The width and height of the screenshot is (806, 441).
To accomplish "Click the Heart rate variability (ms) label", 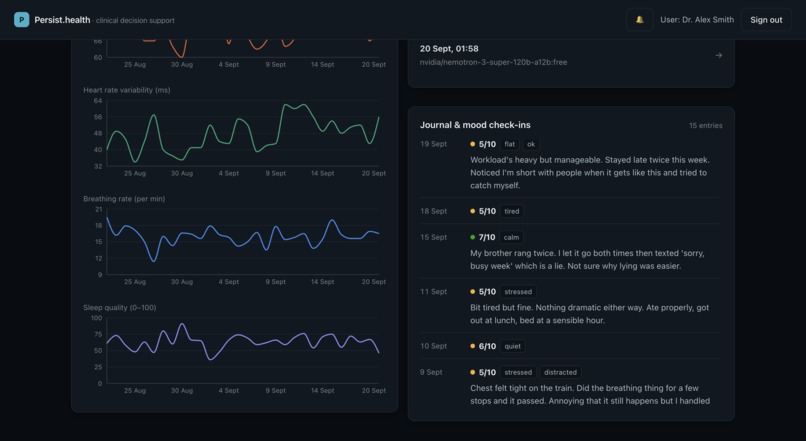I will point(126,90).
